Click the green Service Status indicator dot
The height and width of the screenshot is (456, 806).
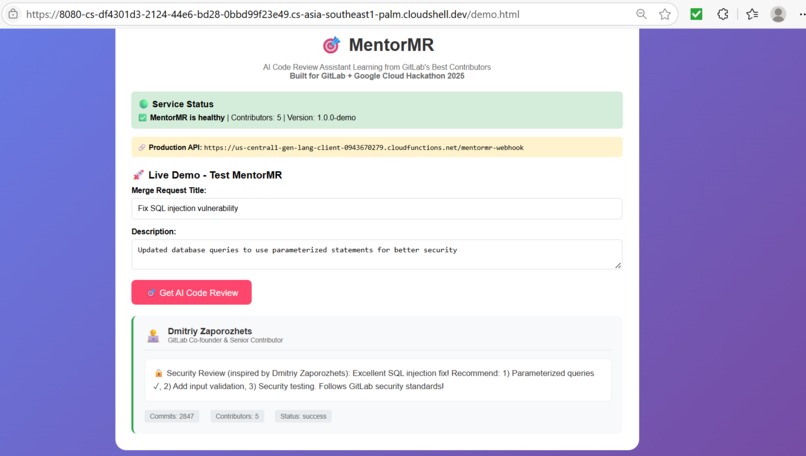pyautogui.click(x=143, y=104)
